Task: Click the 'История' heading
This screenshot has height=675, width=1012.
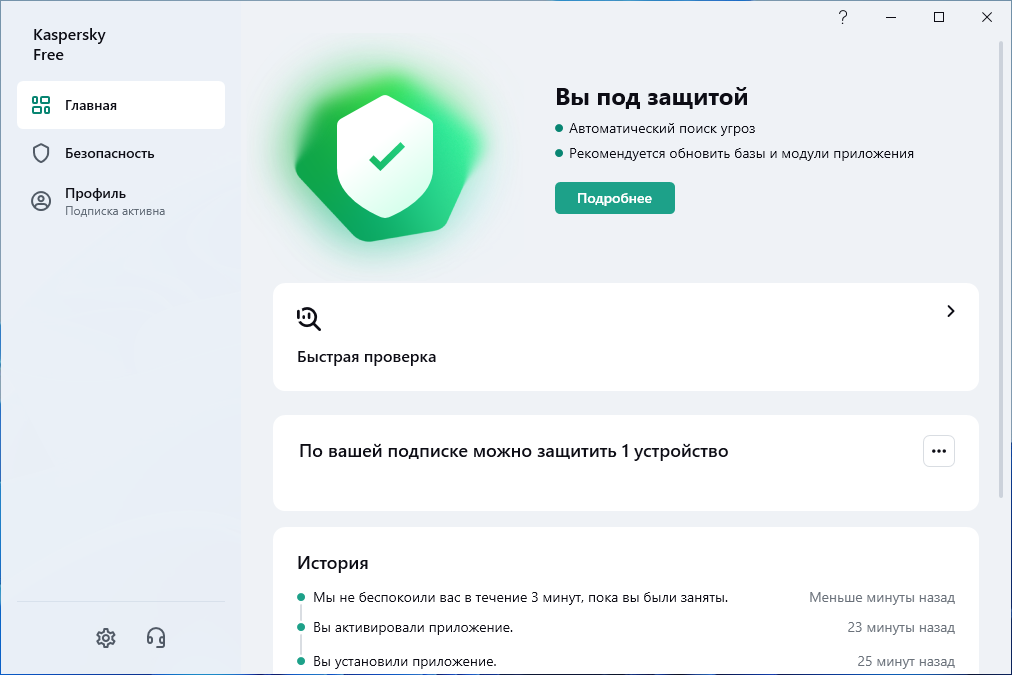Action: click(x=332, y=563)
